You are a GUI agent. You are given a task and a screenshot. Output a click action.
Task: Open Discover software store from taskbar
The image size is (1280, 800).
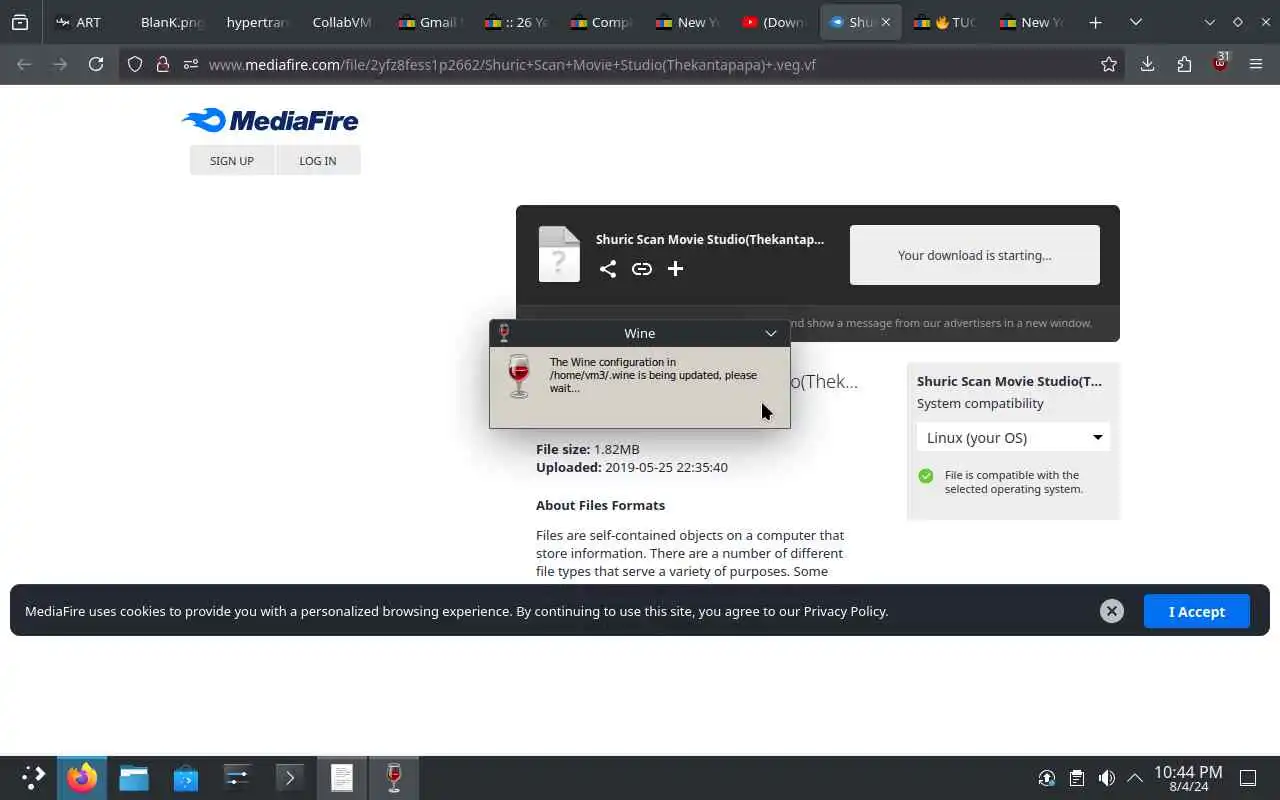(186, 777)
